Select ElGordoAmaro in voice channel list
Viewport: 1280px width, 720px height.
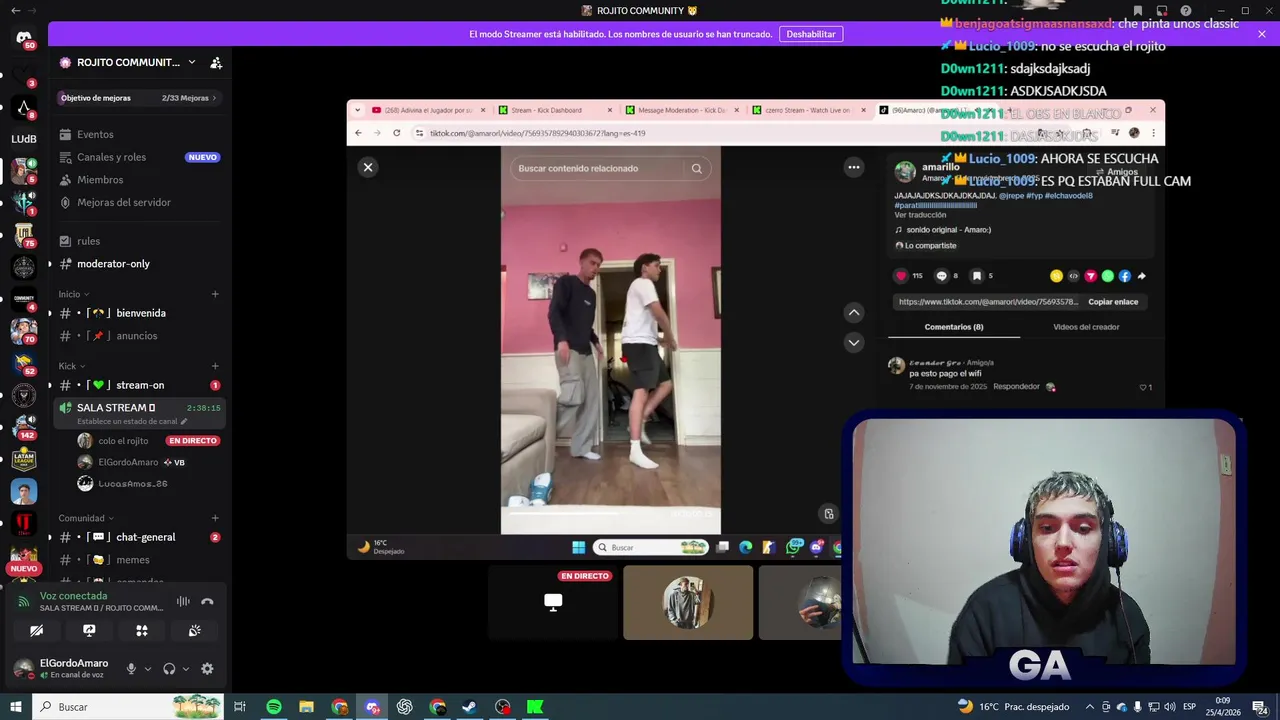pyautogui.click(x=128, y=462)
